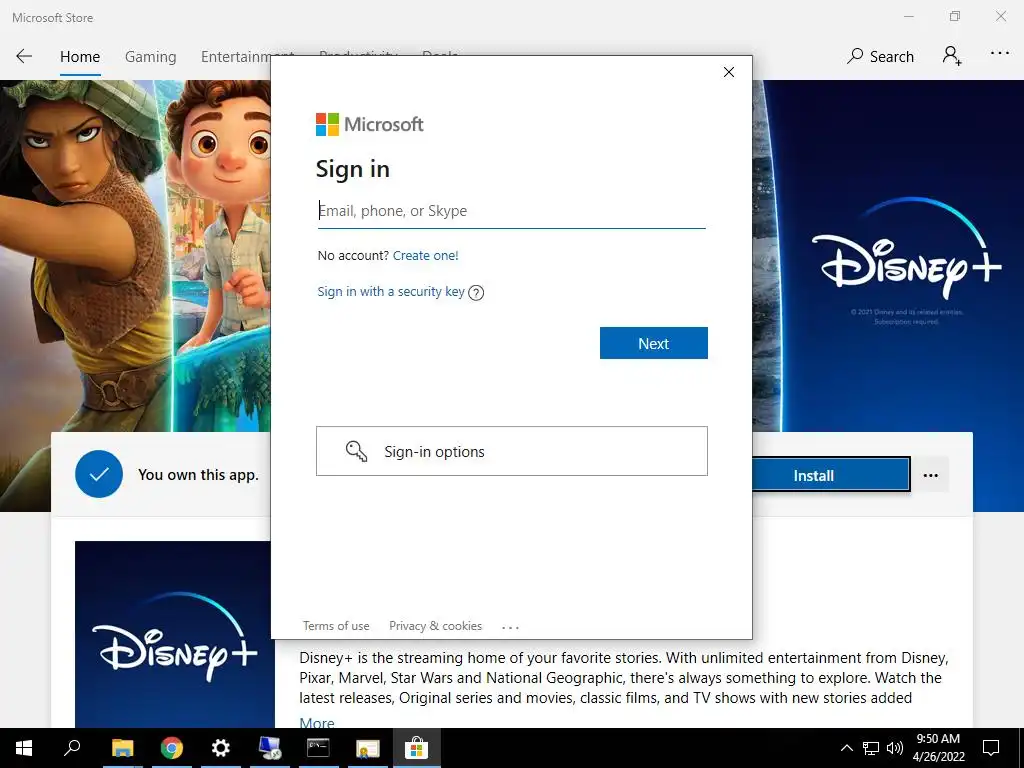
Task: Open the certificate app on the taskbar
Action: [368, 748]
